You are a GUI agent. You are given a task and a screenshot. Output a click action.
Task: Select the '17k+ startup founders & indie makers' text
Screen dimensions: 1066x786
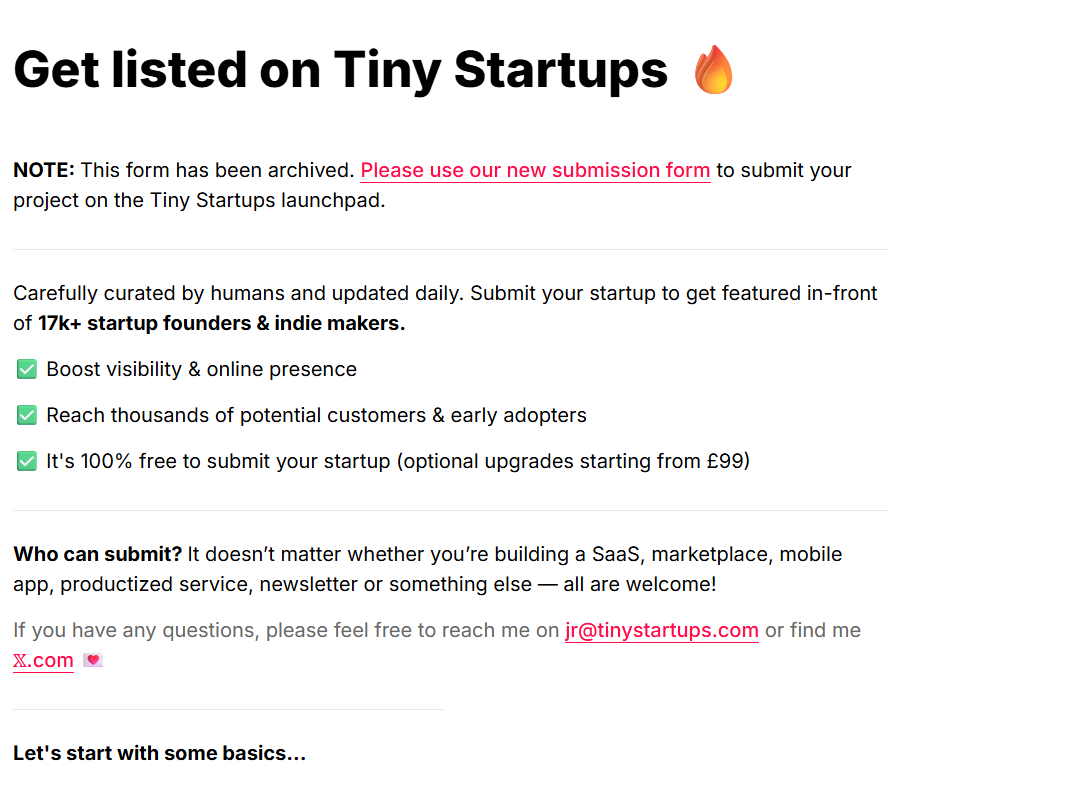[222, 323]
